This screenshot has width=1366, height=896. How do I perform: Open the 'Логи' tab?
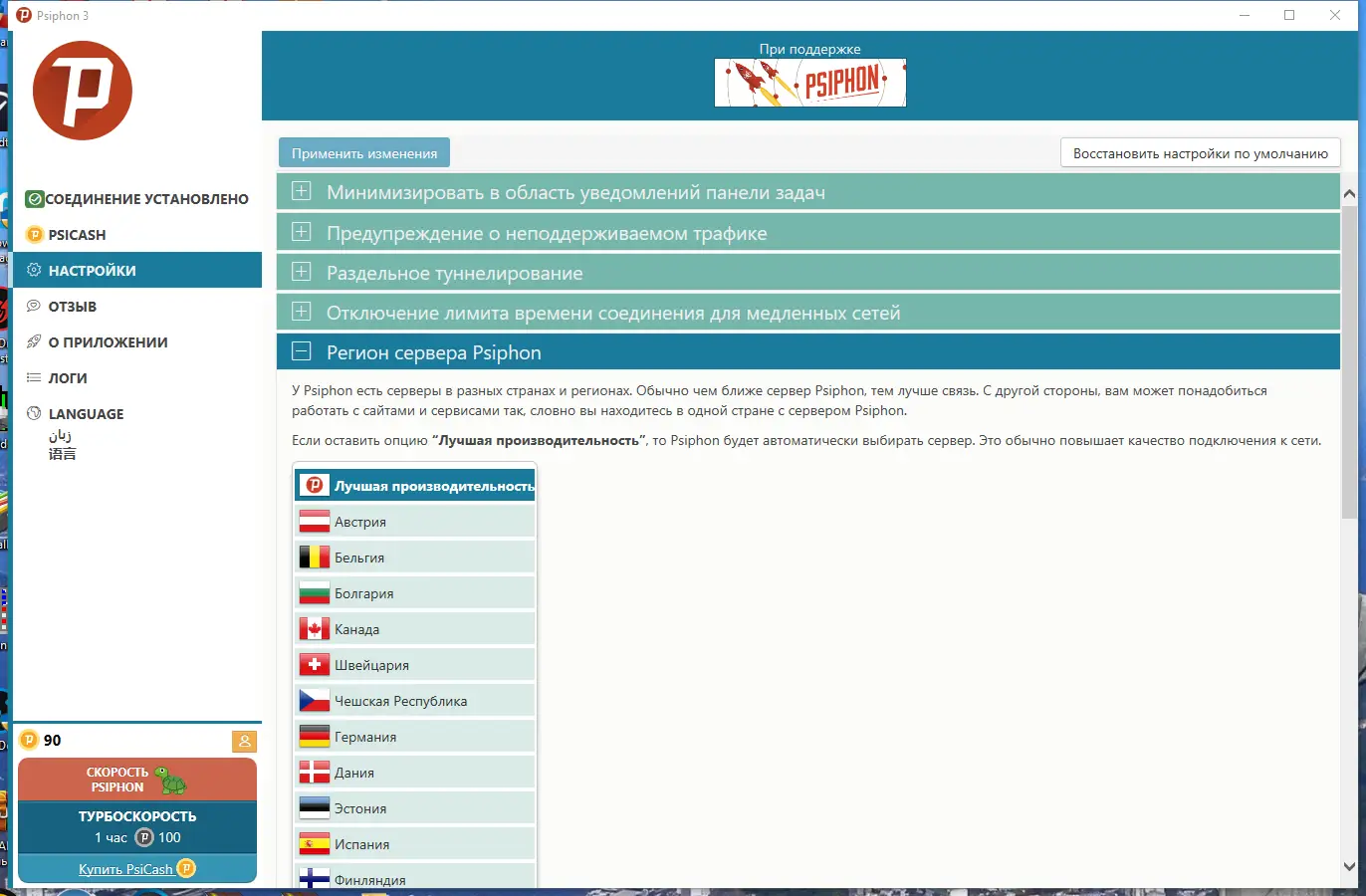(137, 378)
